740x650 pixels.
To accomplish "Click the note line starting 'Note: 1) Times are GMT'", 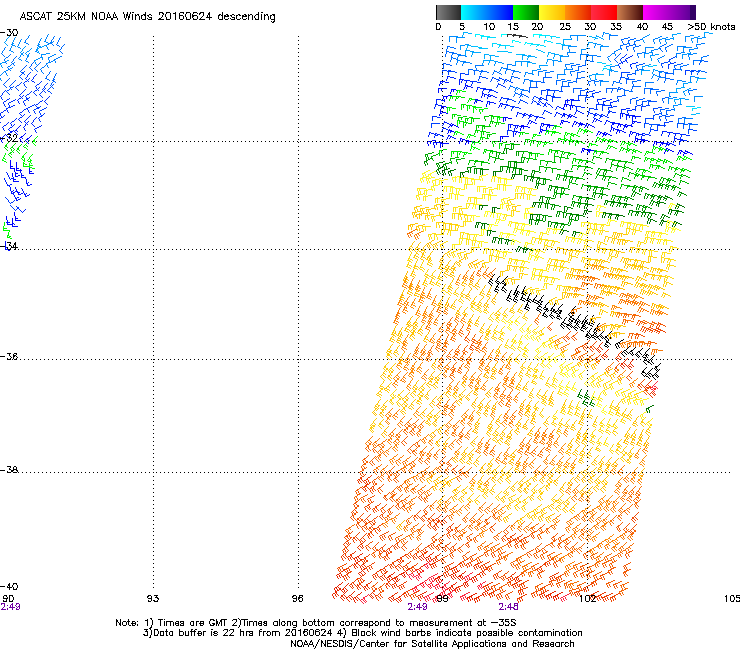I will click(316, 623).
